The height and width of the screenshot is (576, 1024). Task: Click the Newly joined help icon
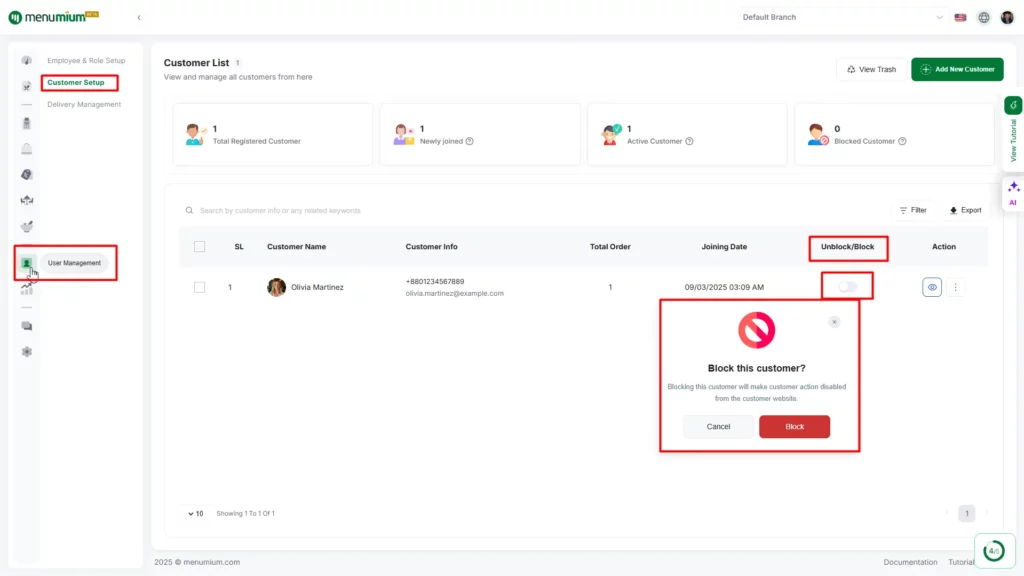[x=470, y=141]
